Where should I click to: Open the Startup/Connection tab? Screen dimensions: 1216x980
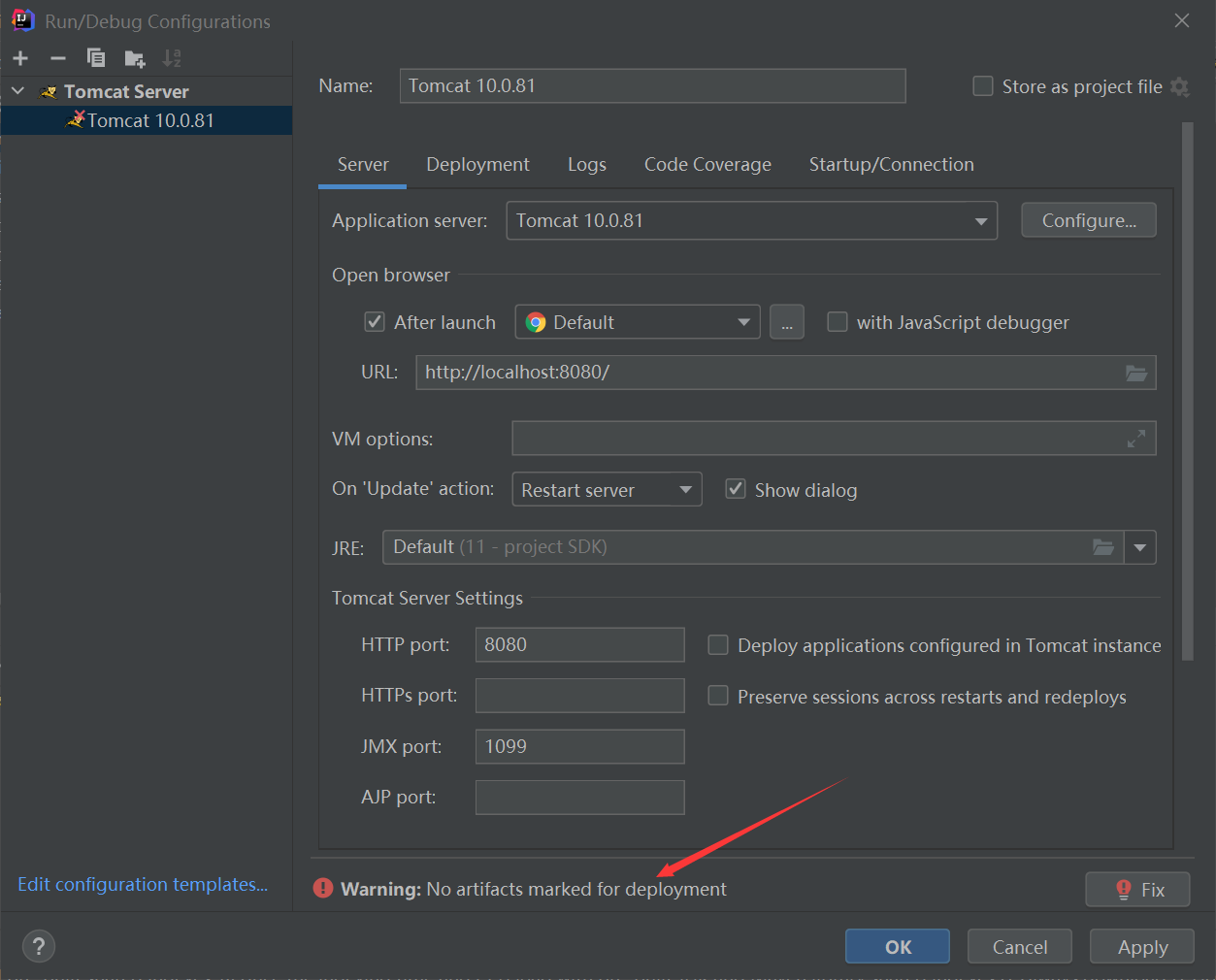tap(892, 164)
